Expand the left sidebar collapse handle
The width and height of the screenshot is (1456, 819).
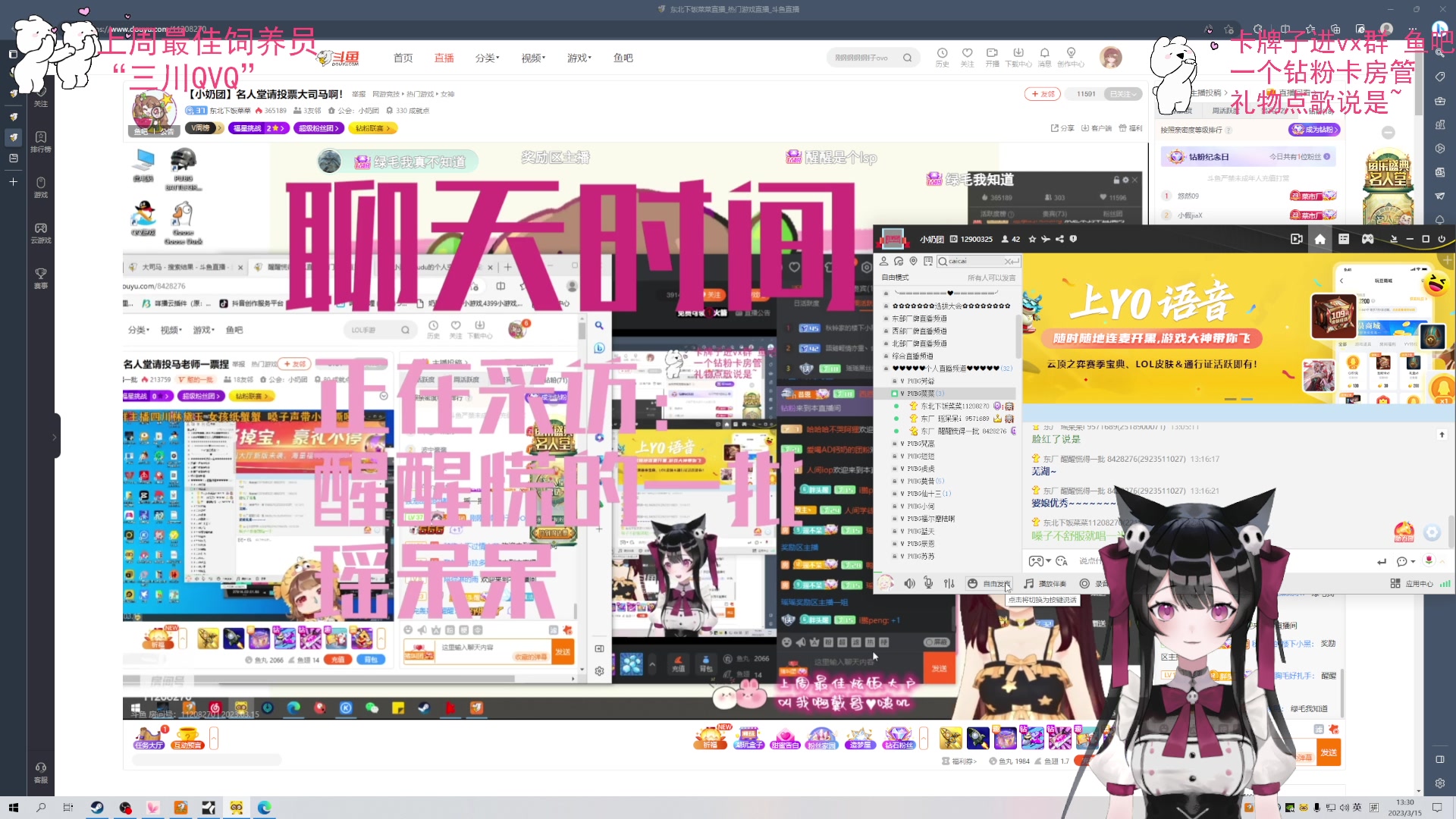click(55, 436)
